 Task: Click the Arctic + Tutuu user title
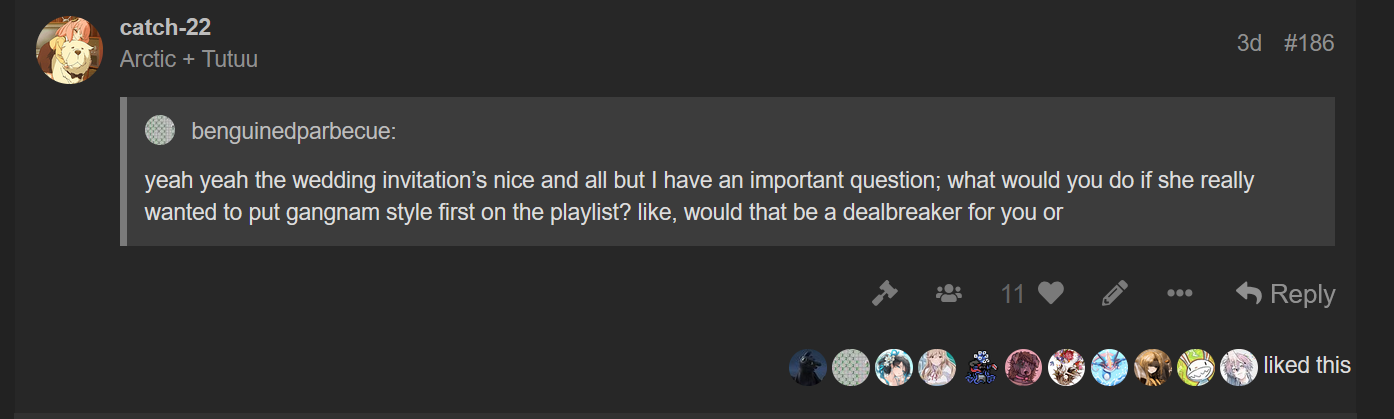(x=188, y=59)
